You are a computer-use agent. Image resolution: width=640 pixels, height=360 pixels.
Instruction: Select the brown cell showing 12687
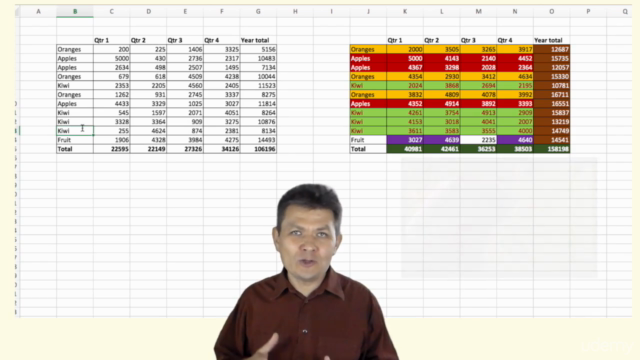click(x=551, y=49)
